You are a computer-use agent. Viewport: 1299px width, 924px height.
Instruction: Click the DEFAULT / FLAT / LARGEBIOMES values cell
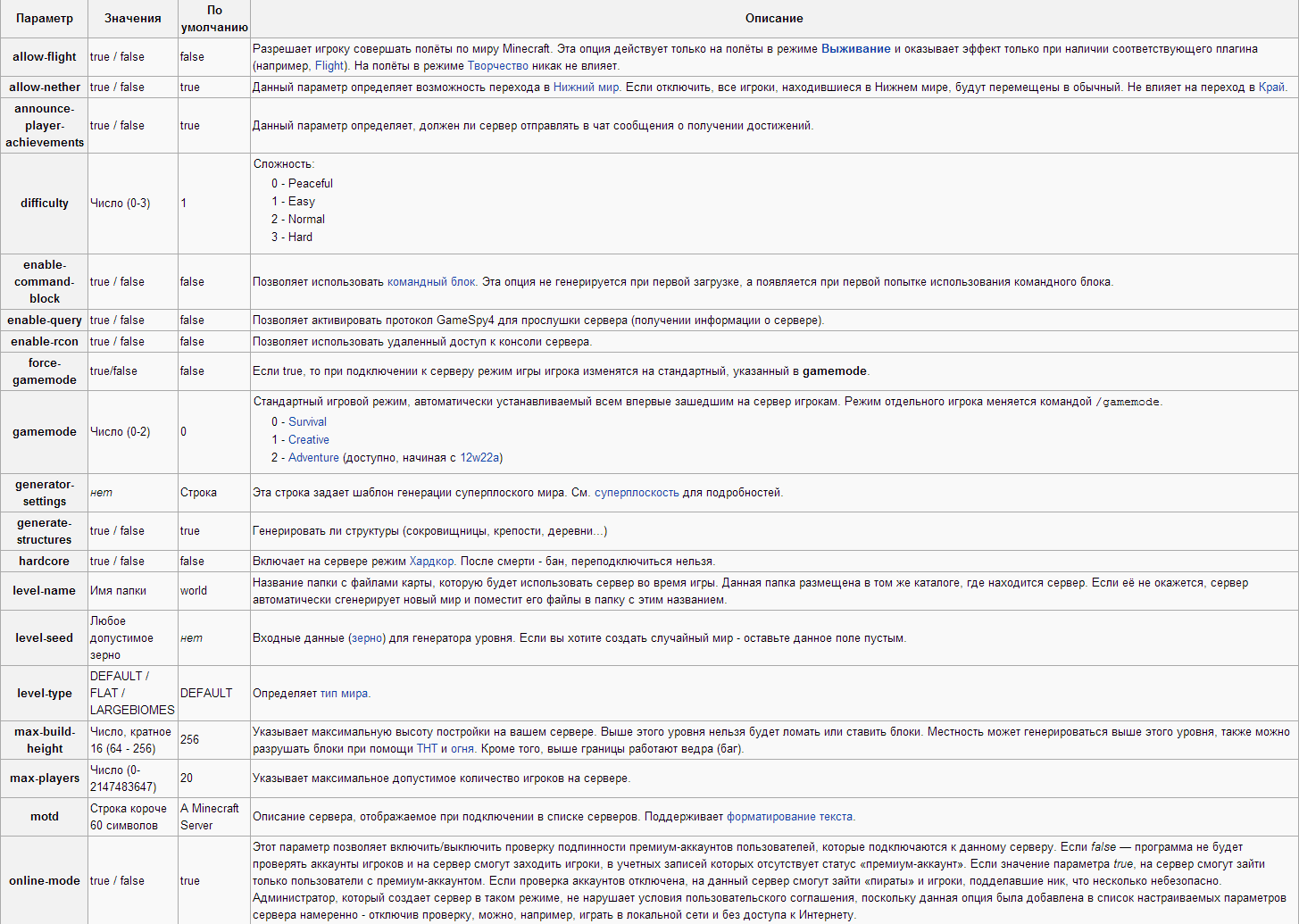tap(133, 694)
